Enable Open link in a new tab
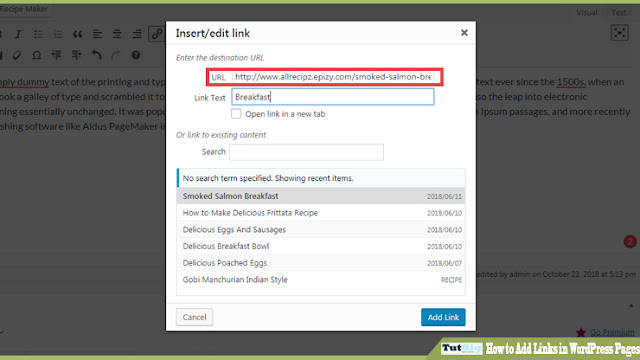The height and width of the screenshot is (360, 640). pyautogui.click(x=236, y=114)
